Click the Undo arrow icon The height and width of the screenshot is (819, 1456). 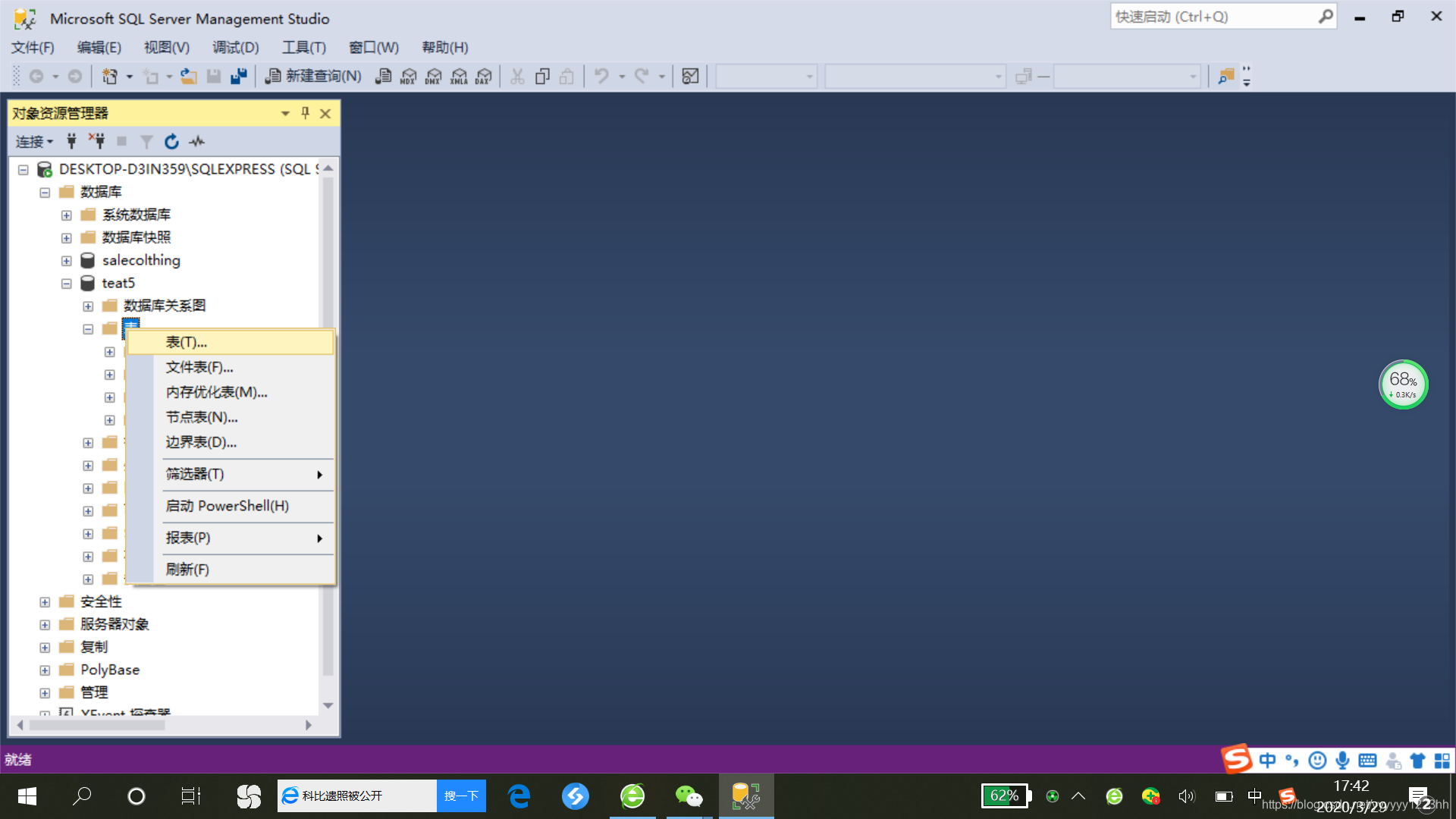coord(601,76)
